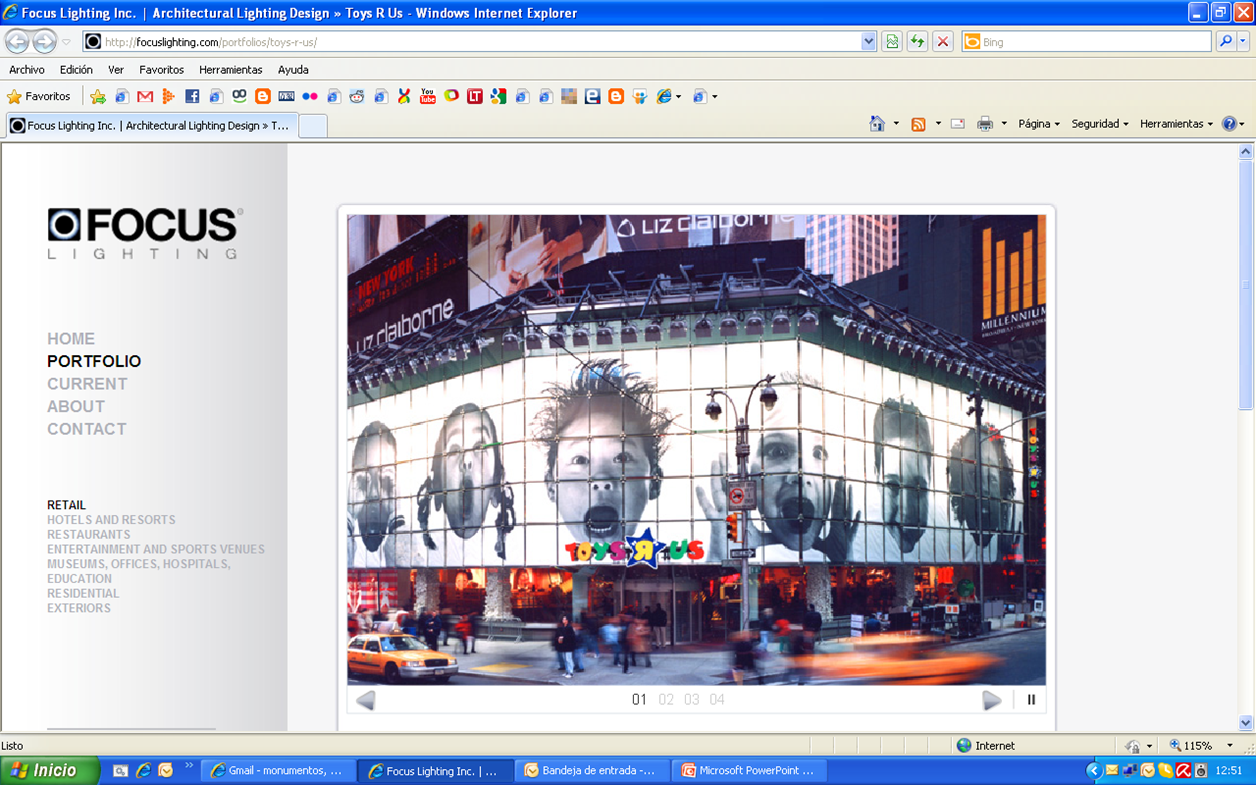
Task: Expand the search provider dropdown arrow
Action: pyautogui.click(x=1243, y=42)
